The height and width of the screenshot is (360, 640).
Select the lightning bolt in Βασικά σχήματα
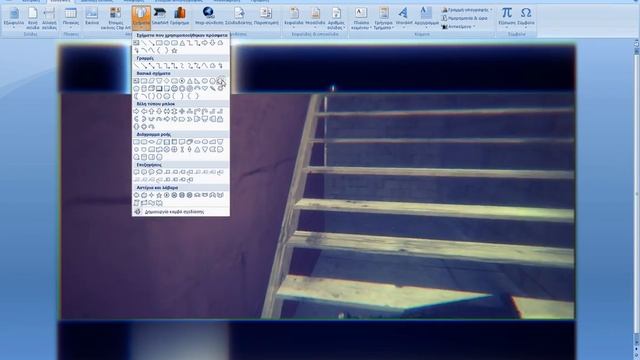[x=212, y=89]
